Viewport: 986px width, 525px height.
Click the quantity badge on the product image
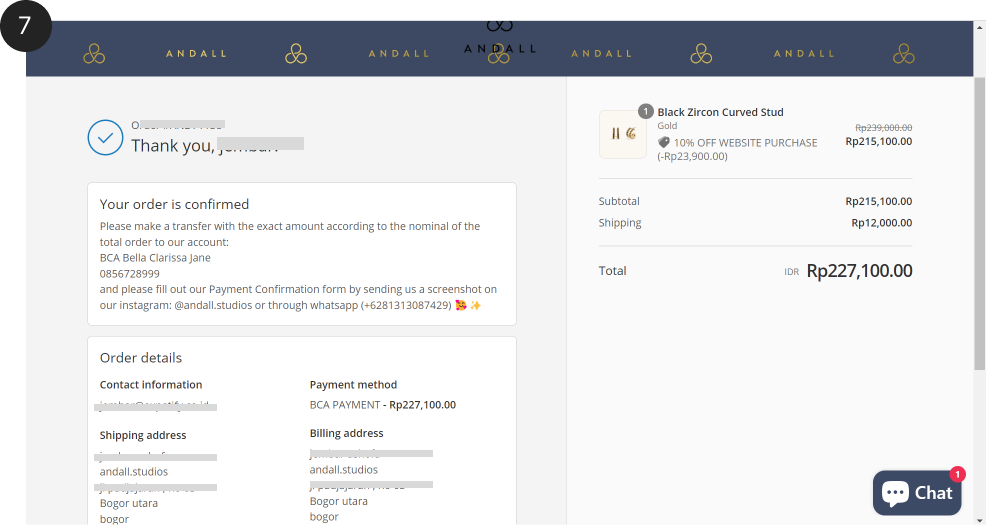tap(645, 111)
